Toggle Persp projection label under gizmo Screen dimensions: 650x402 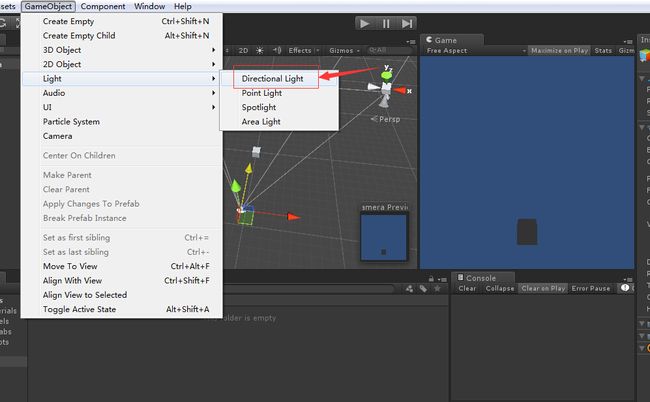tap(386, 119)
